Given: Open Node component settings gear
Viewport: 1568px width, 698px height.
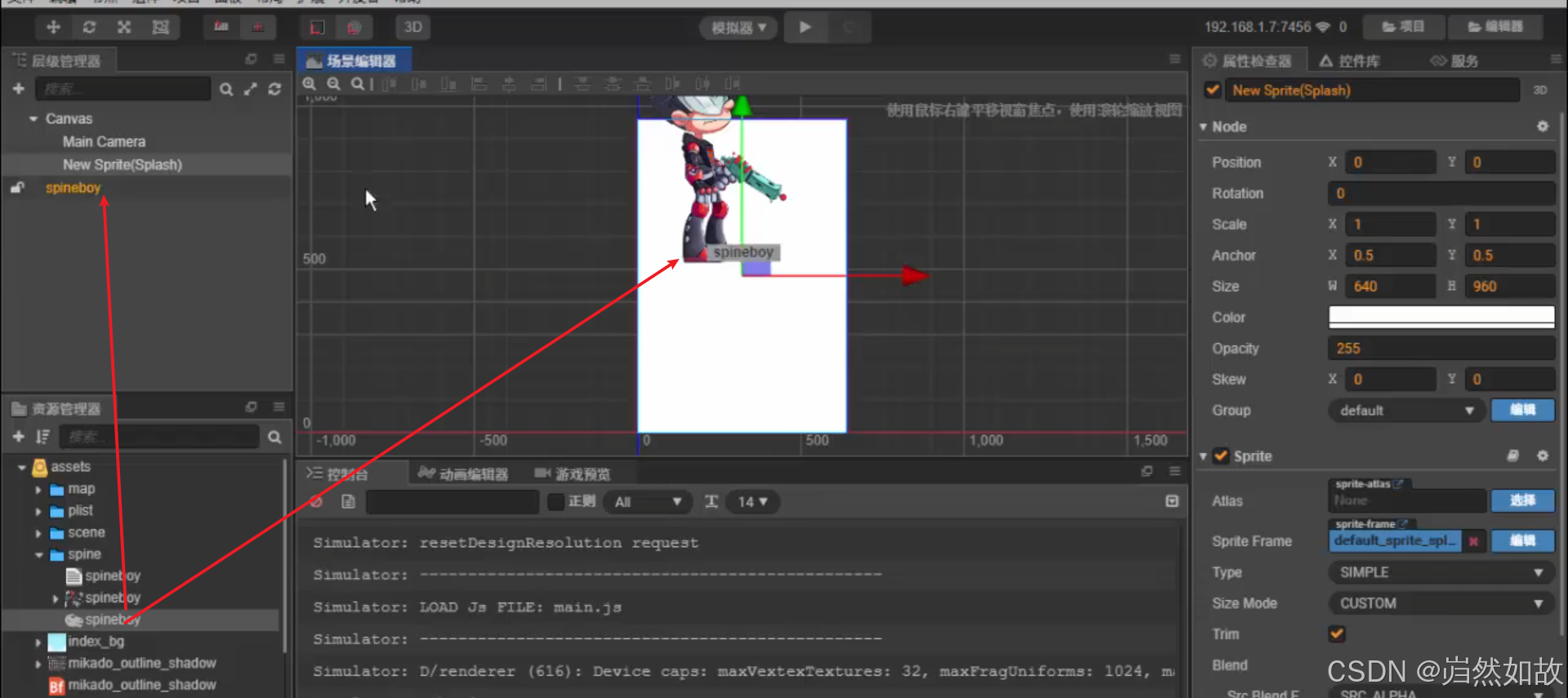Looking at the screenshot, I should (x=1543, y=127).
